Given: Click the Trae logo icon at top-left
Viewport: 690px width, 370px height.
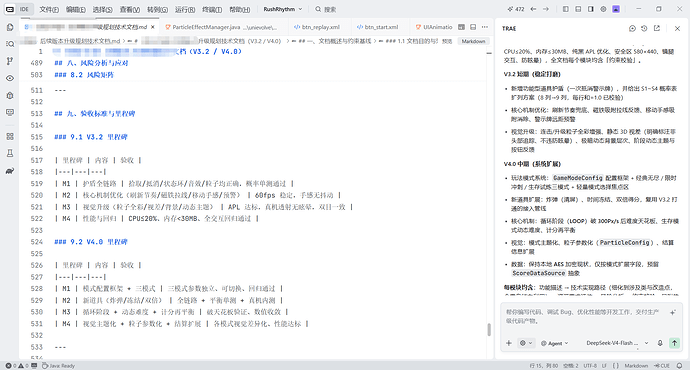Looking at the screenshot, I should [x=10, y=9].
